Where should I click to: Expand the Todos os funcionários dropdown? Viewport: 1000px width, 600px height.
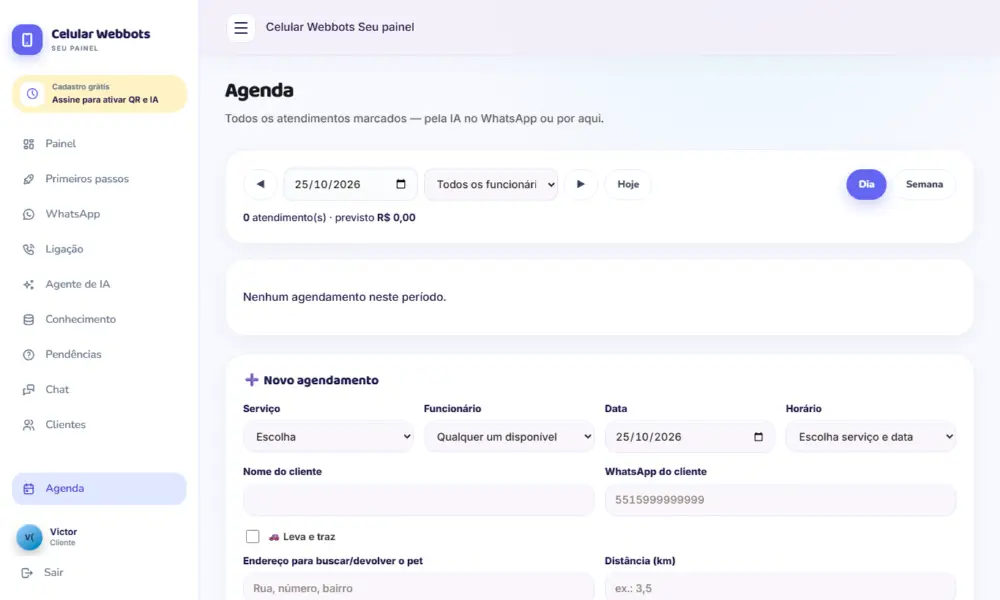click(491, 184)
